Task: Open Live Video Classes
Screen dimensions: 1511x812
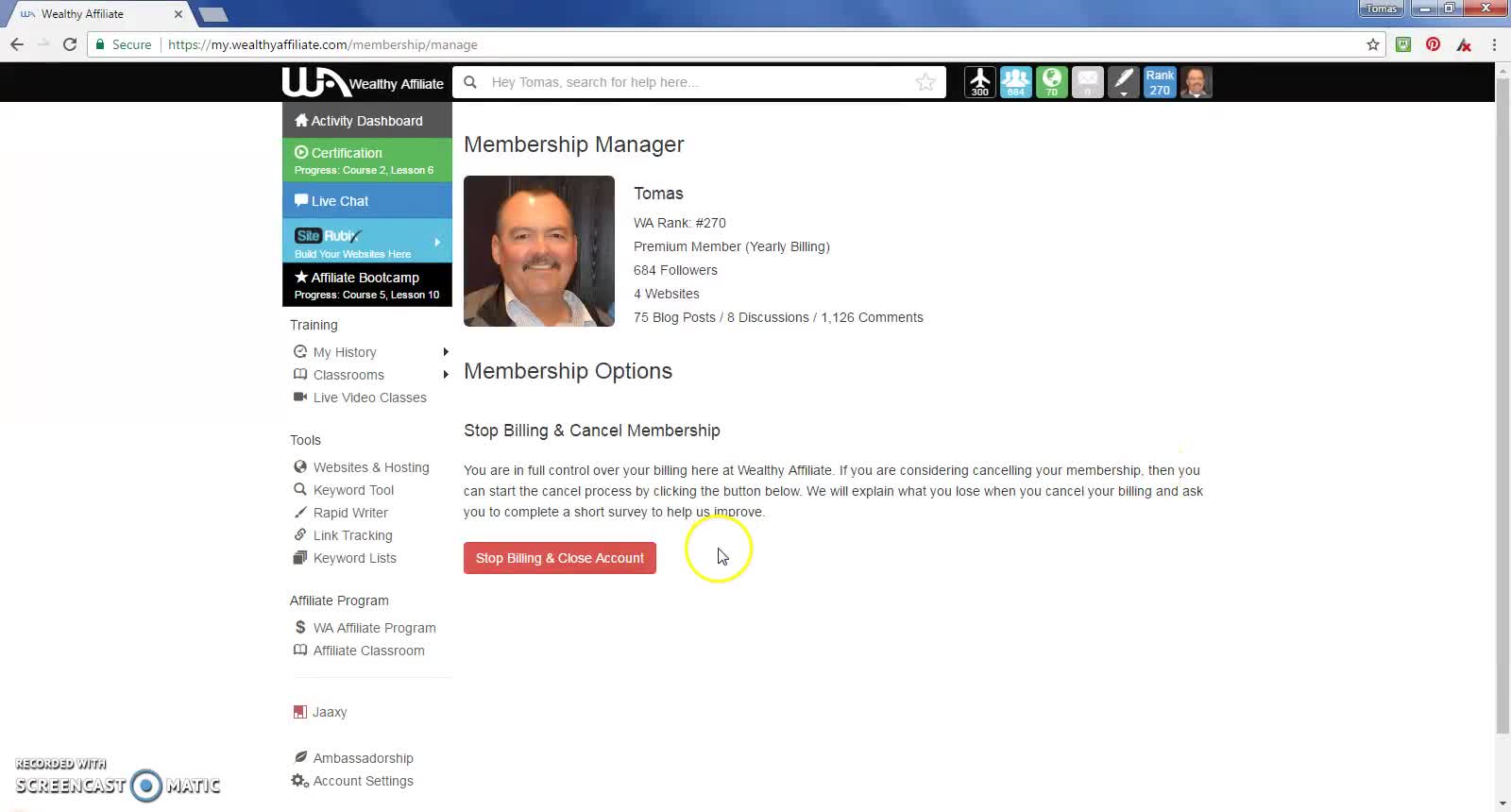Action: 369,398
